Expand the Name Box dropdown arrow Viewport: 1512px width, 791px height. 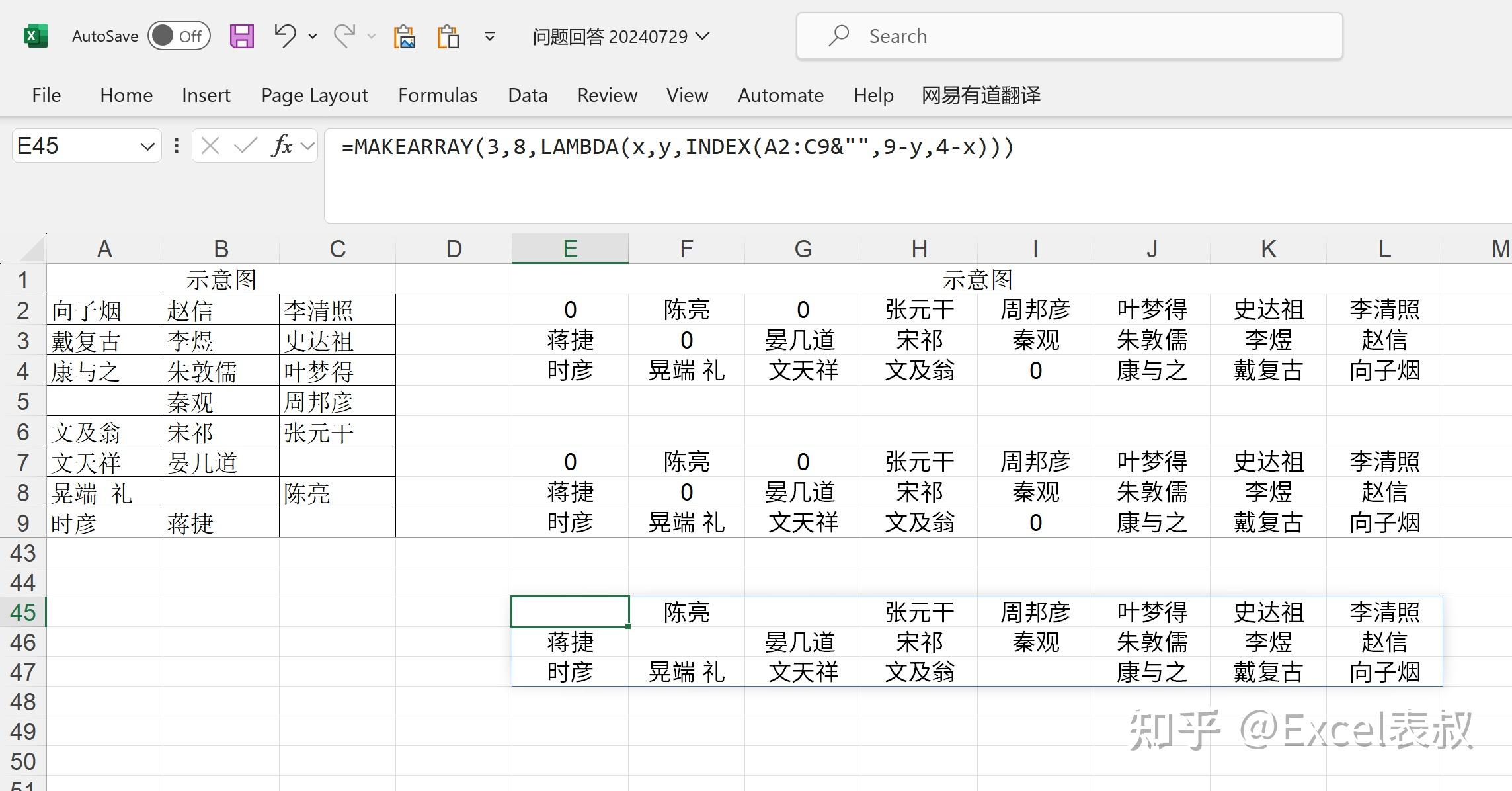click(x=147, y=146)
